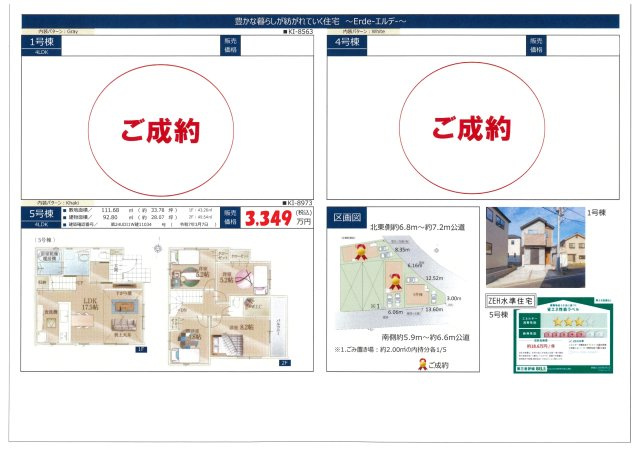Click the ribbon icon in the ご成約 legend
This screenshot has height=452, width=640.
click(422, 364)
